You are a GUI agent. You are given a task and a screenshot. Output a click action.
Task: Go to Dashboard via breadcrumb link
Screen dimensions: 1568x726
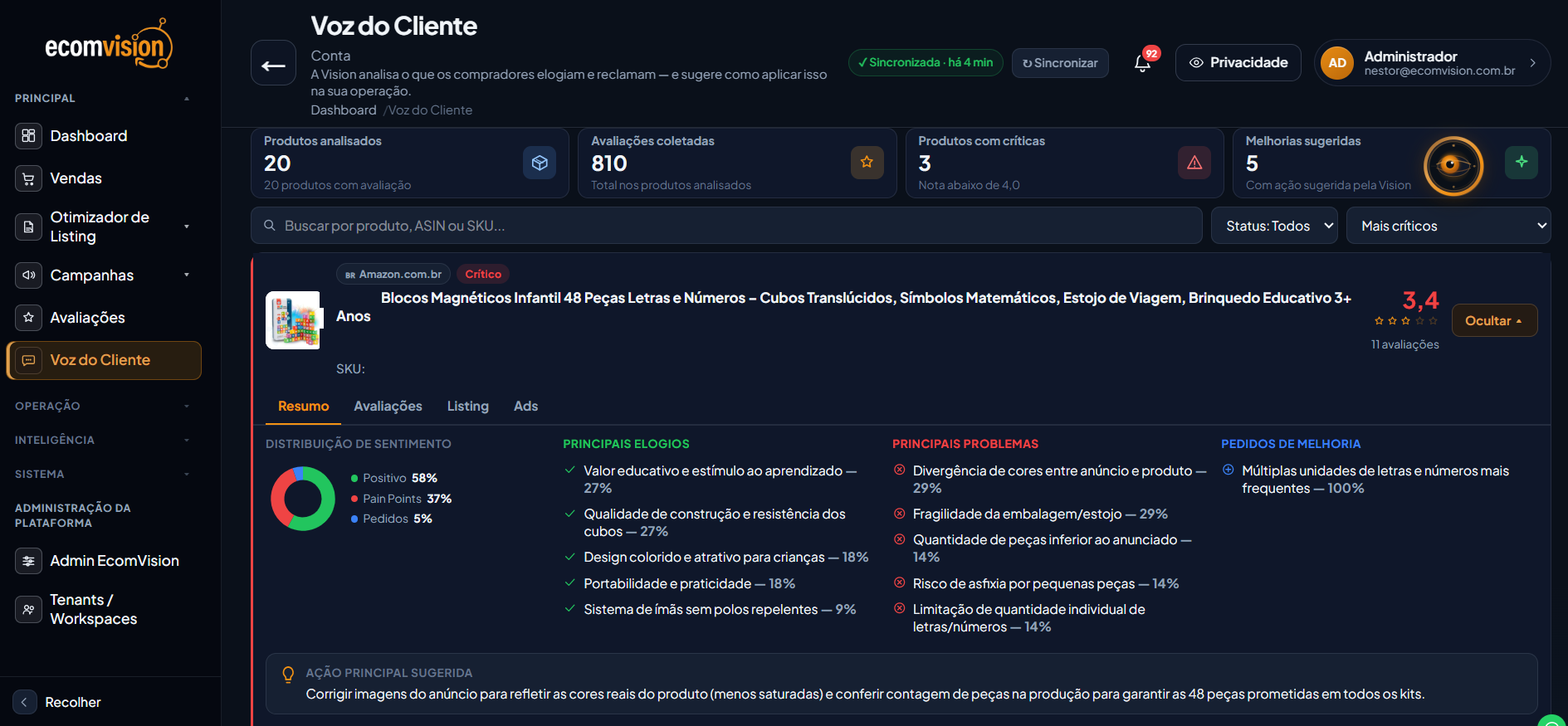tap(343, 110)
